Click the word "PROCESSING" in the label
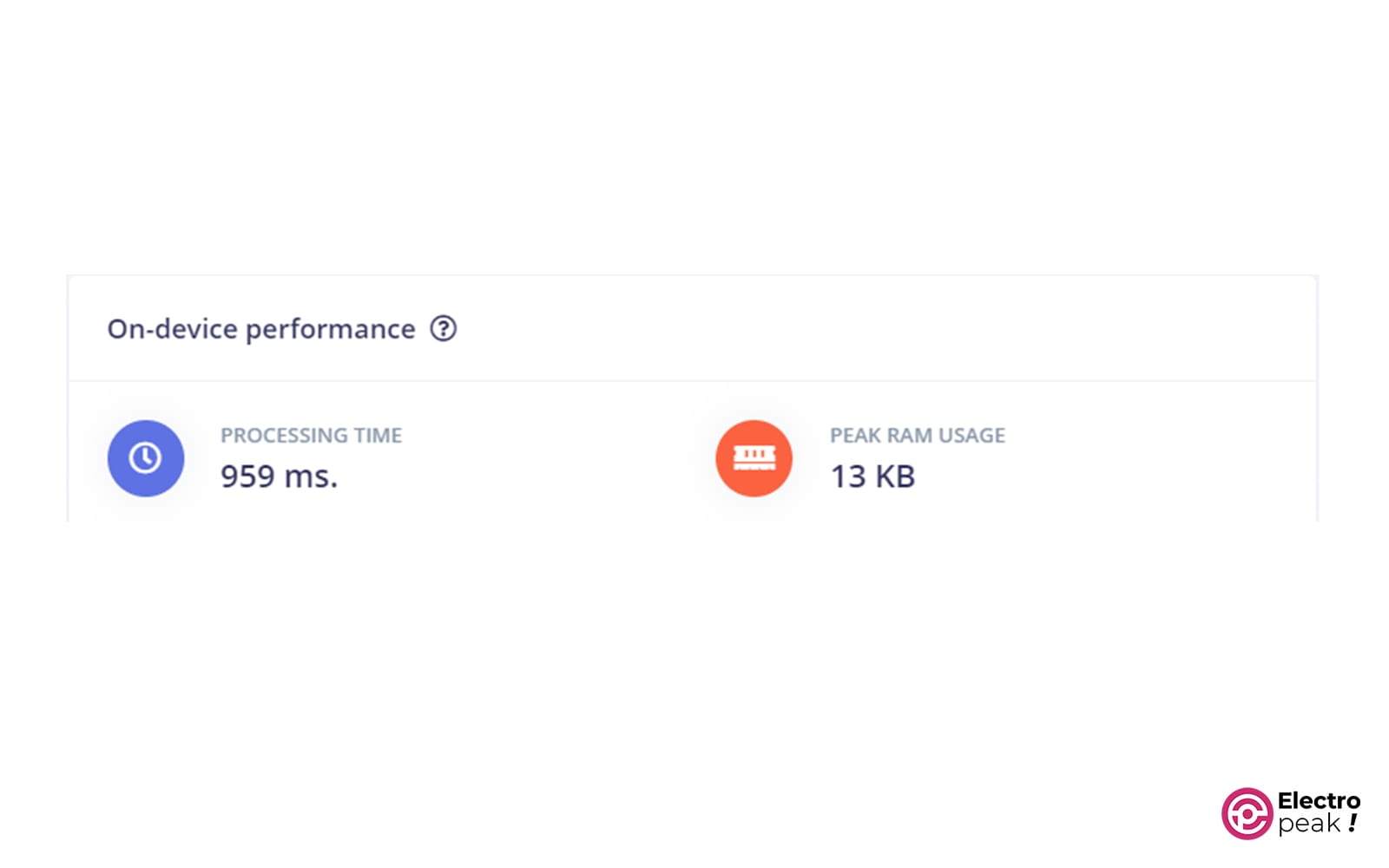Image resolution: width=1389 pixels, height=868 pixels. 284,436
